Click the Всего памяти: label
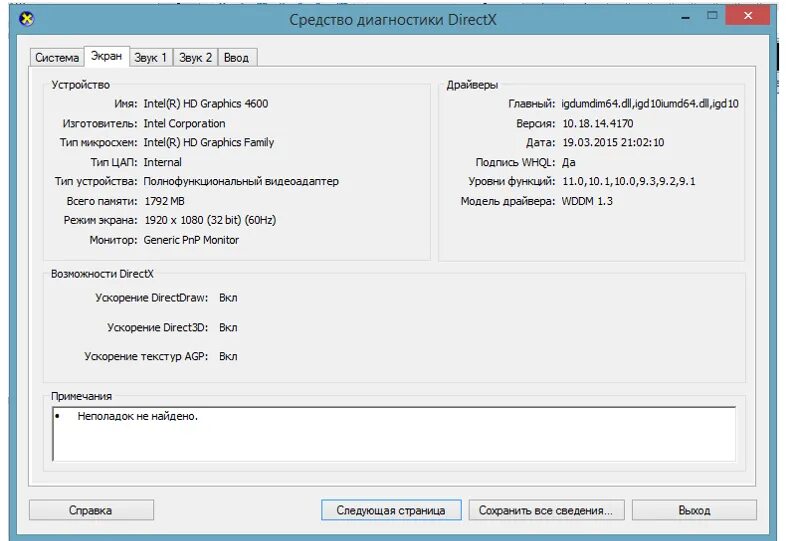Screen dimensions: 800x541 tap(102, 201)
